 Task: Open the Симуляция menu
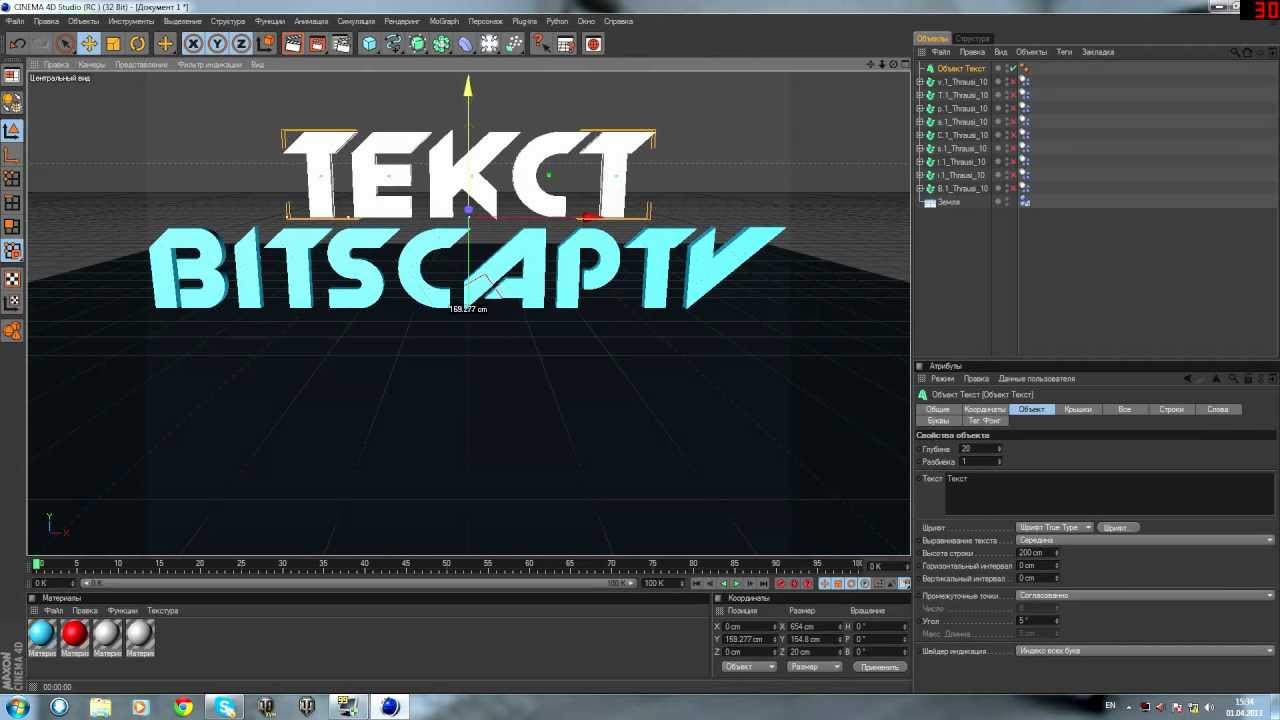356,21
